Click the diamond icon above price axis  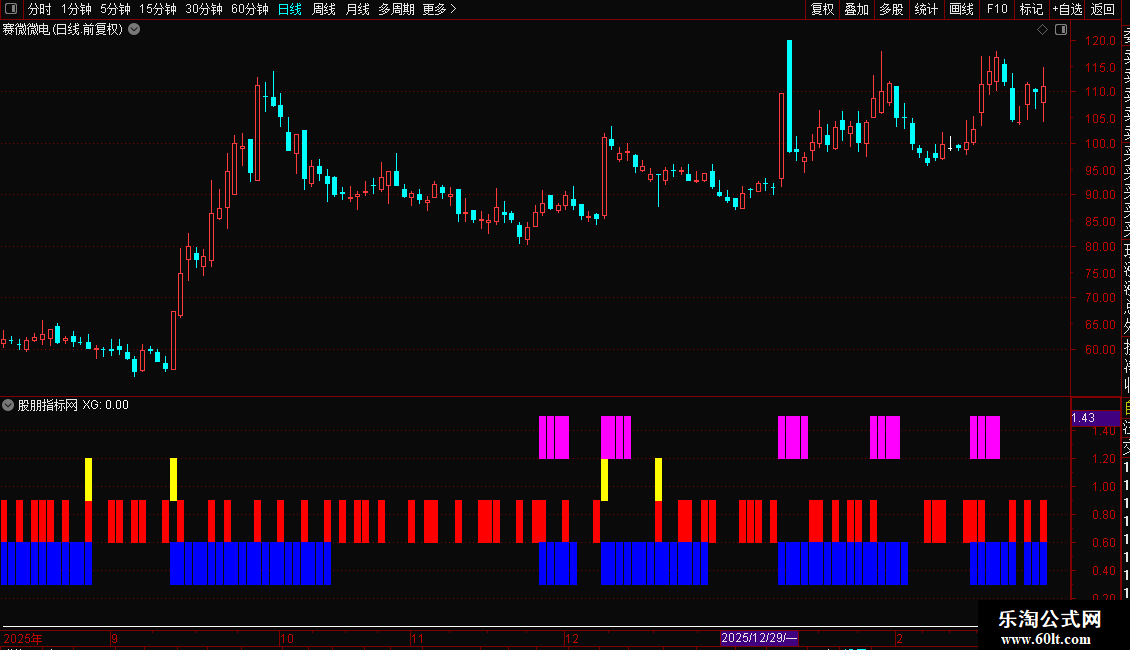[1042, 30]
